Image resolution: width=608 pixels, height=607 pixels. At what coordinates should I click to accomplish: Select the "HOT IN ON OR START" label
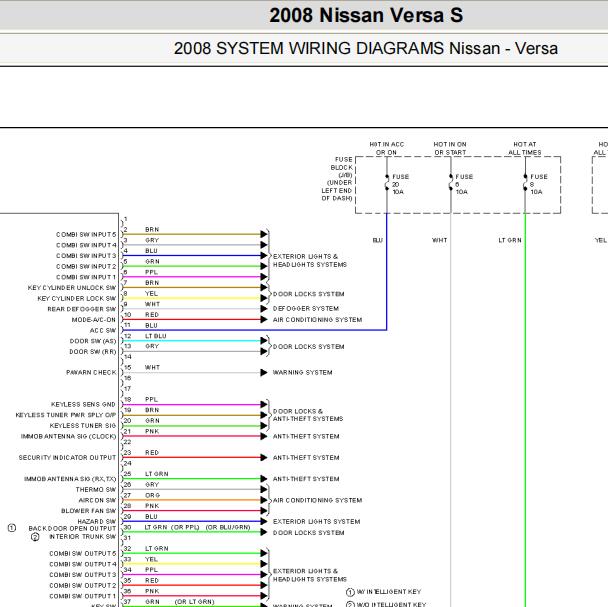pyautogui.click(x=450, y=149)
